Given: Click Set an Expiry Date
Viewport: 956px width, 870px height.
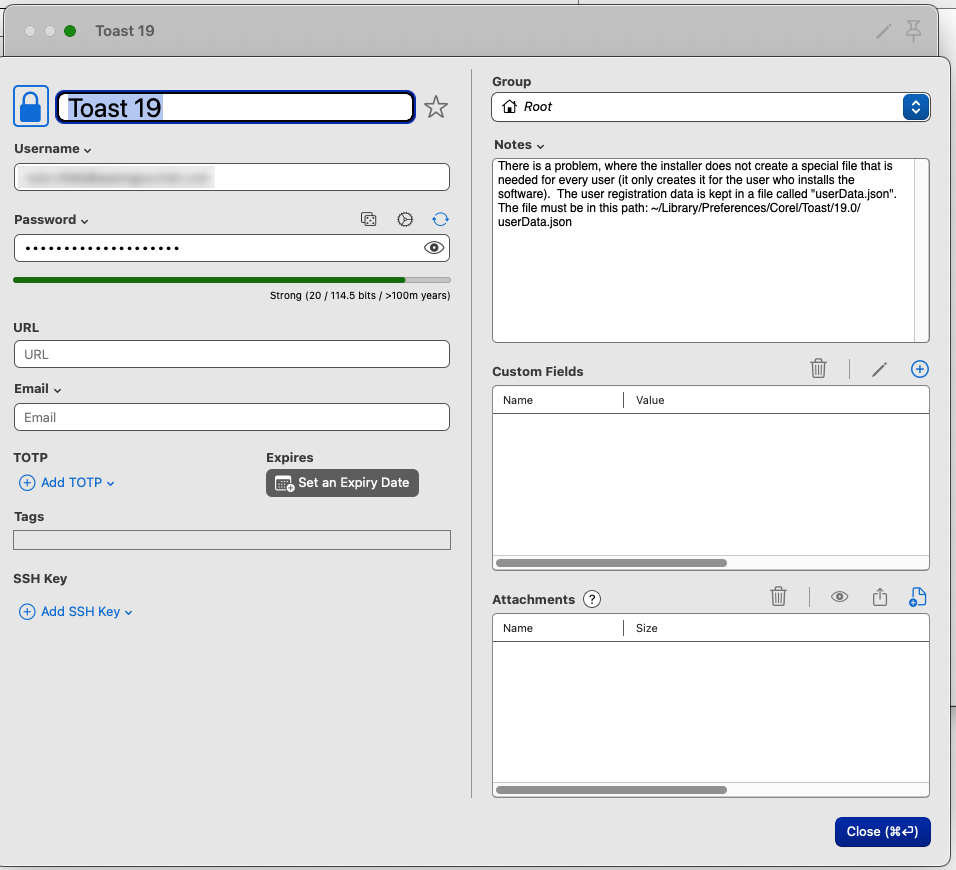Looking at the screenshot, I should 342,482.
